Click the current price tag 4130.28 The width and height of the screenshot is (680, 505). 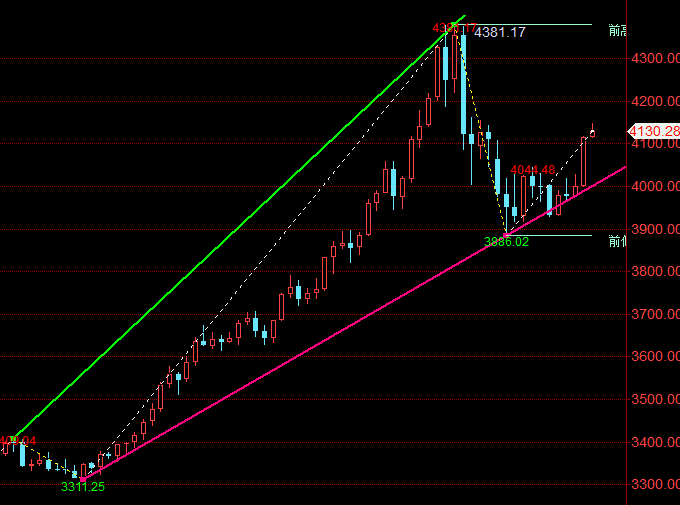coord(653,131)
